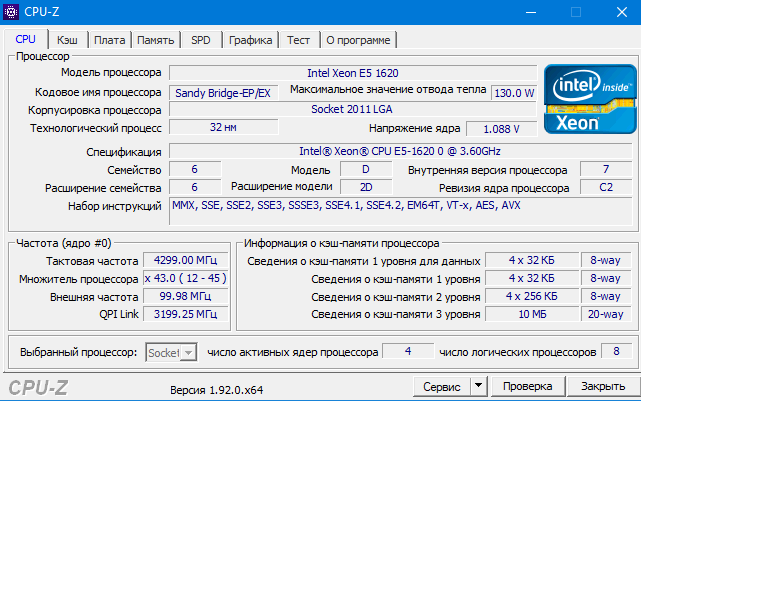
Task: Click the L1 data cache size 4 x 32 КБ
Action: pyautogui.click(x=531, y=260)
